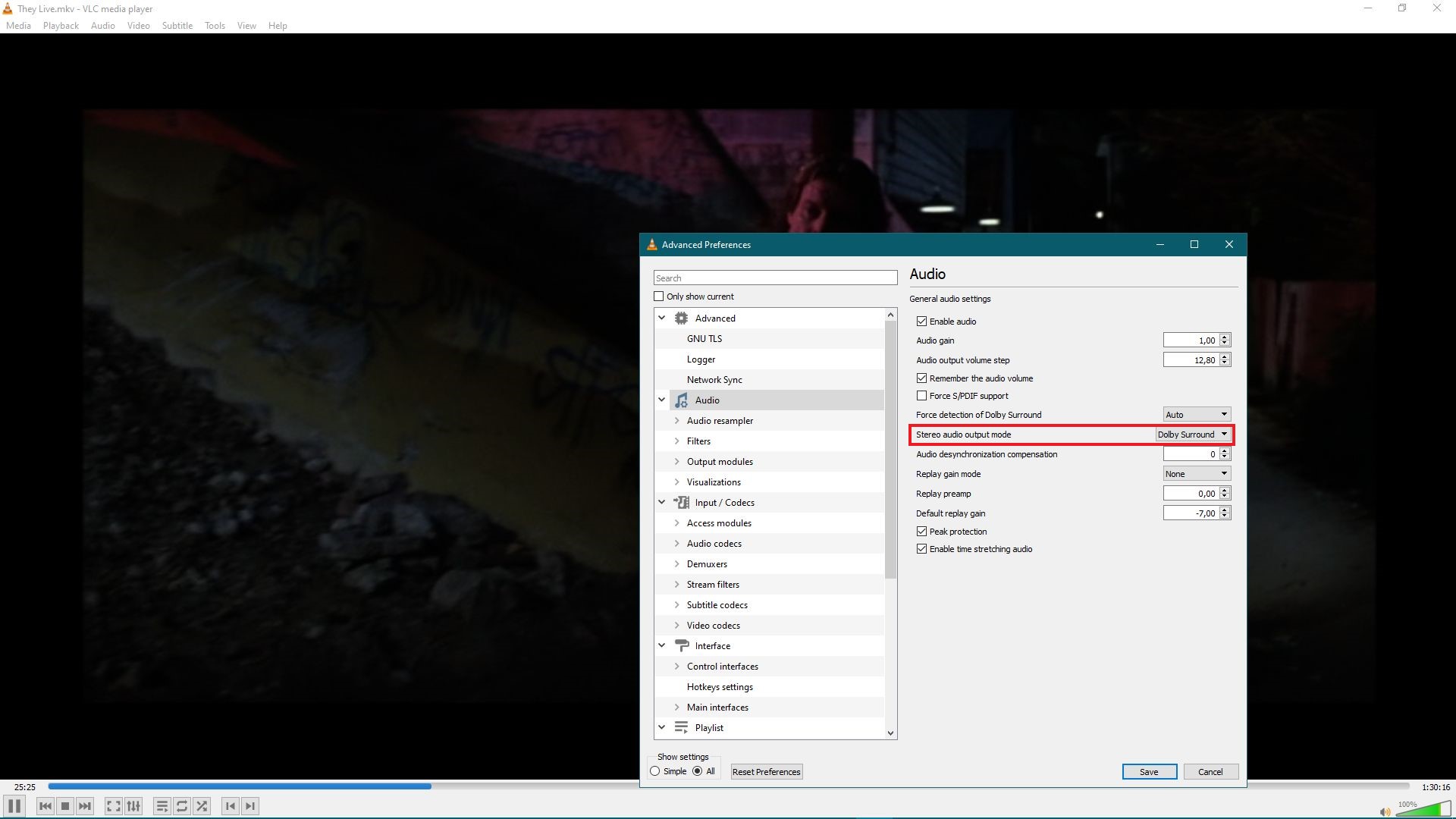The height and width of the screenshot is (819, 1456).
Task: Skip to next media button
Action: (85, 806)
